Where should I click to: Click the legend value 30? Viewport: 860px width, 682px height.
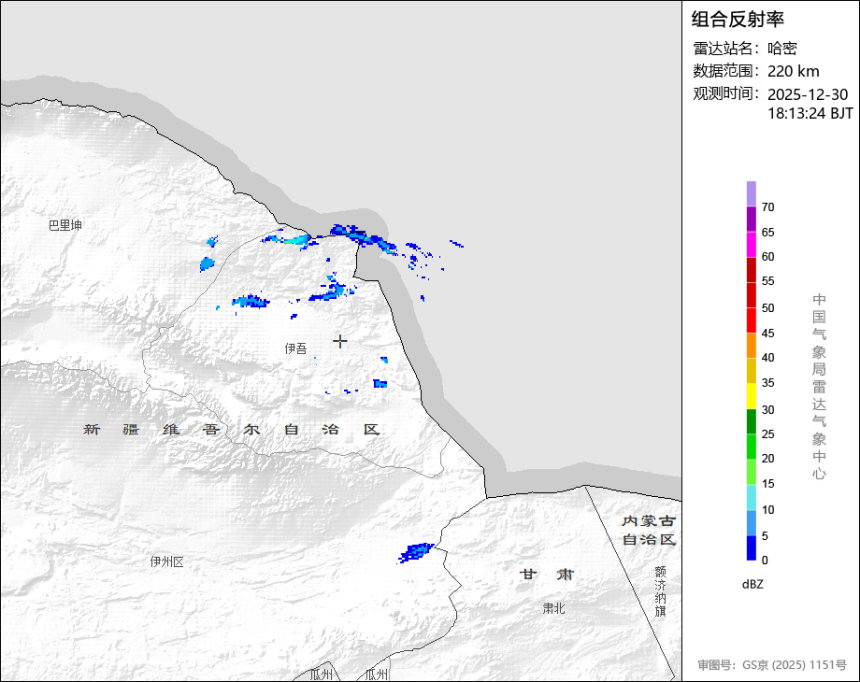[768, 409]
